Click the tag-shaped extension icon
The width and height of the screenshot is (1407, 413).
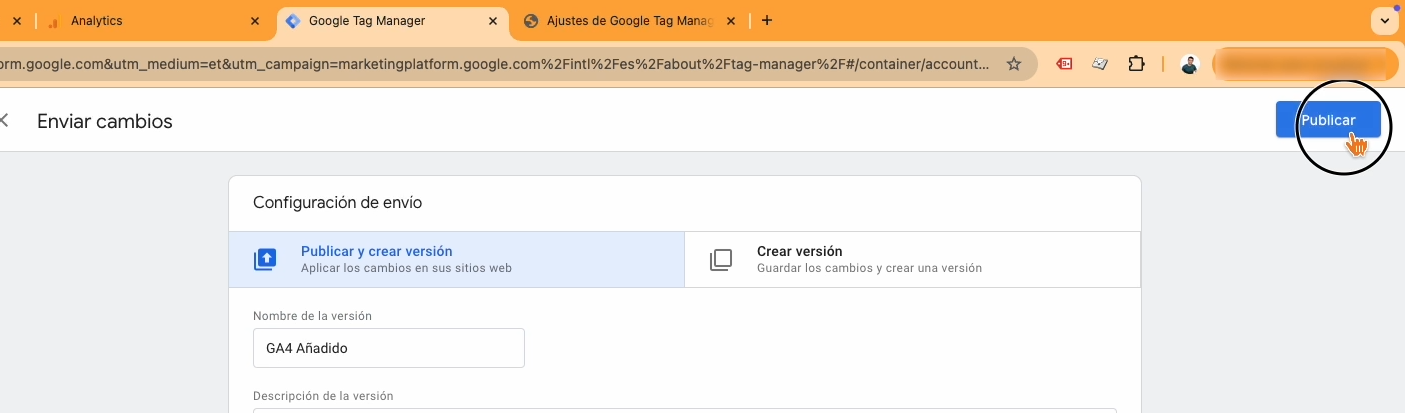pyautogui.click(x=1100, y=64)
